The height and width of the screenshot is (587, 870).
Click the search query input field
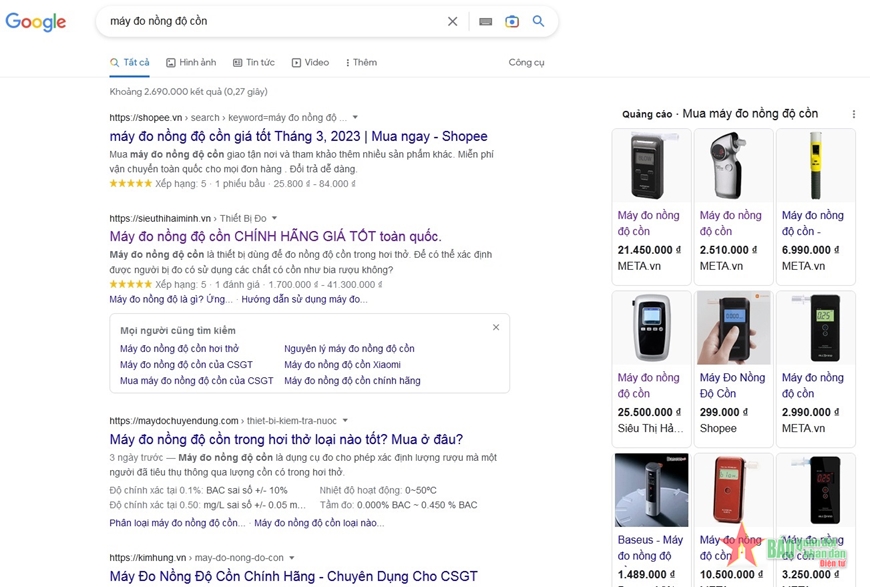click(x=275, y=22)
